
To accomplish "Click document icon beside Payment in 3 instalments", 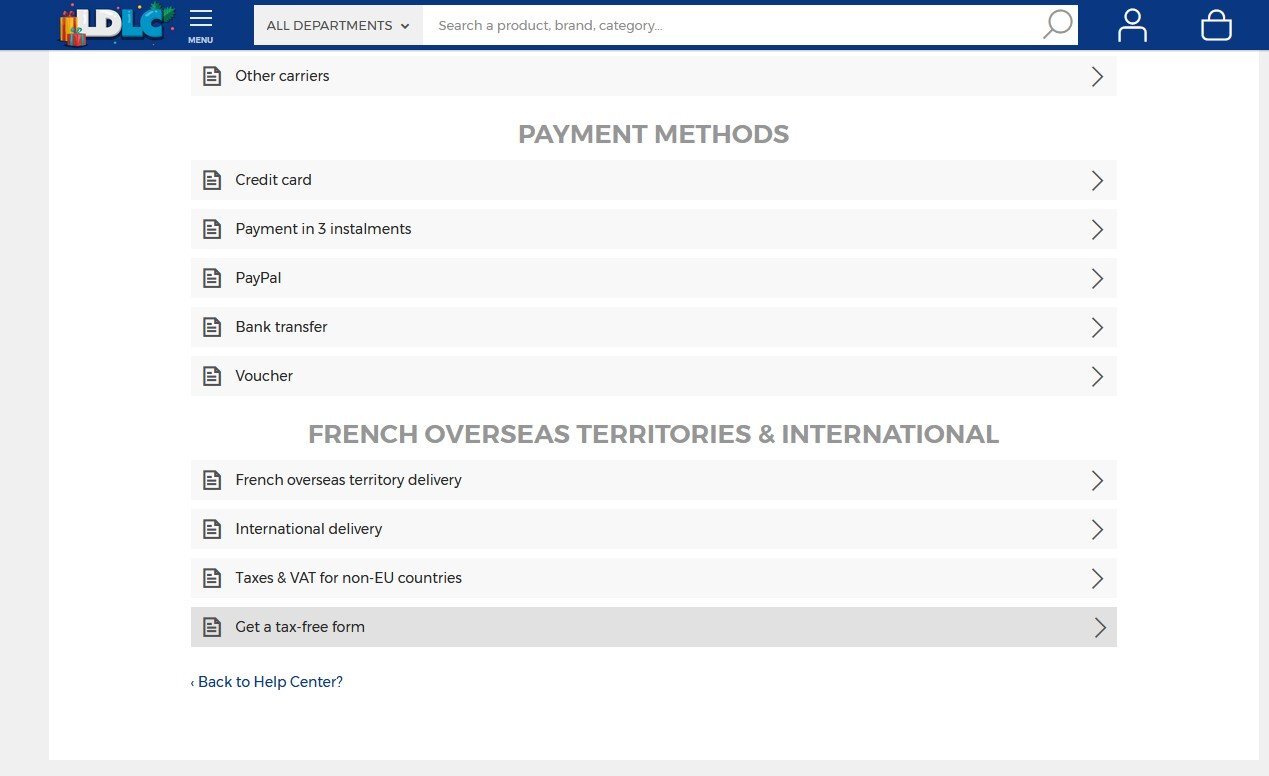I will 212,229.
